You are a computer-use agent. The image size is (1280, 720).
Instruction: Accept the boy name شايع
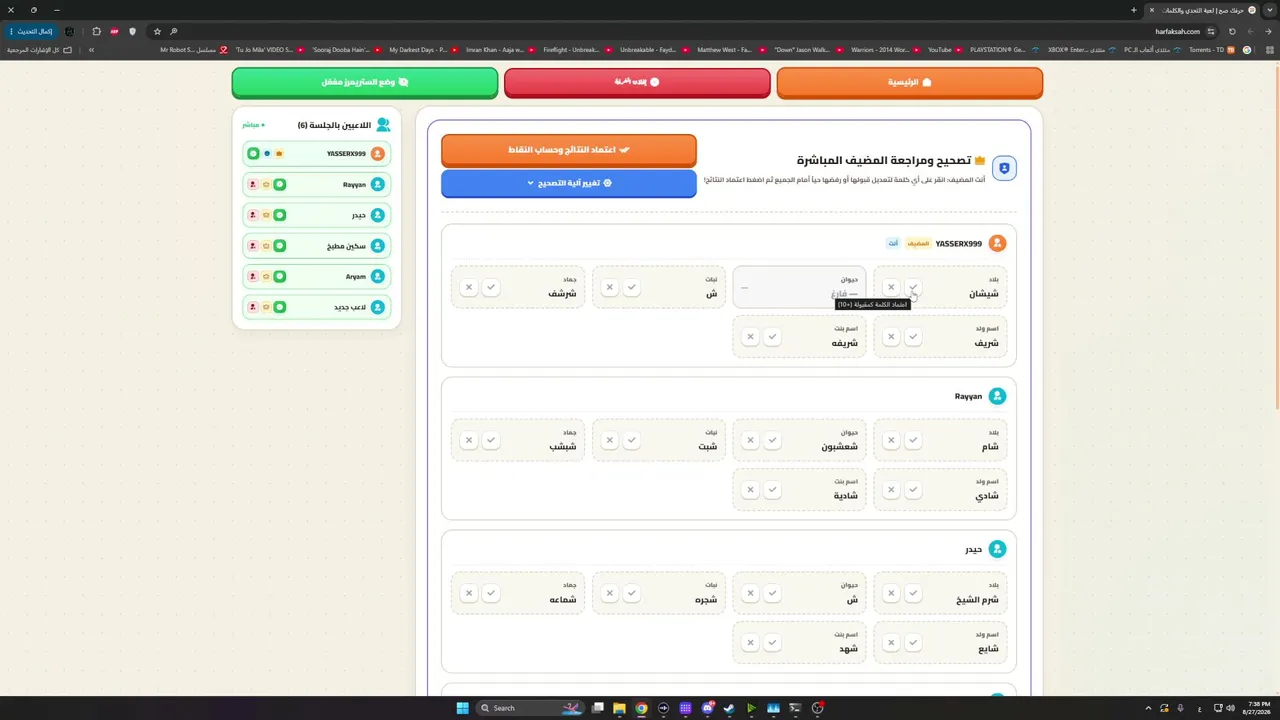tap(913, 642)
